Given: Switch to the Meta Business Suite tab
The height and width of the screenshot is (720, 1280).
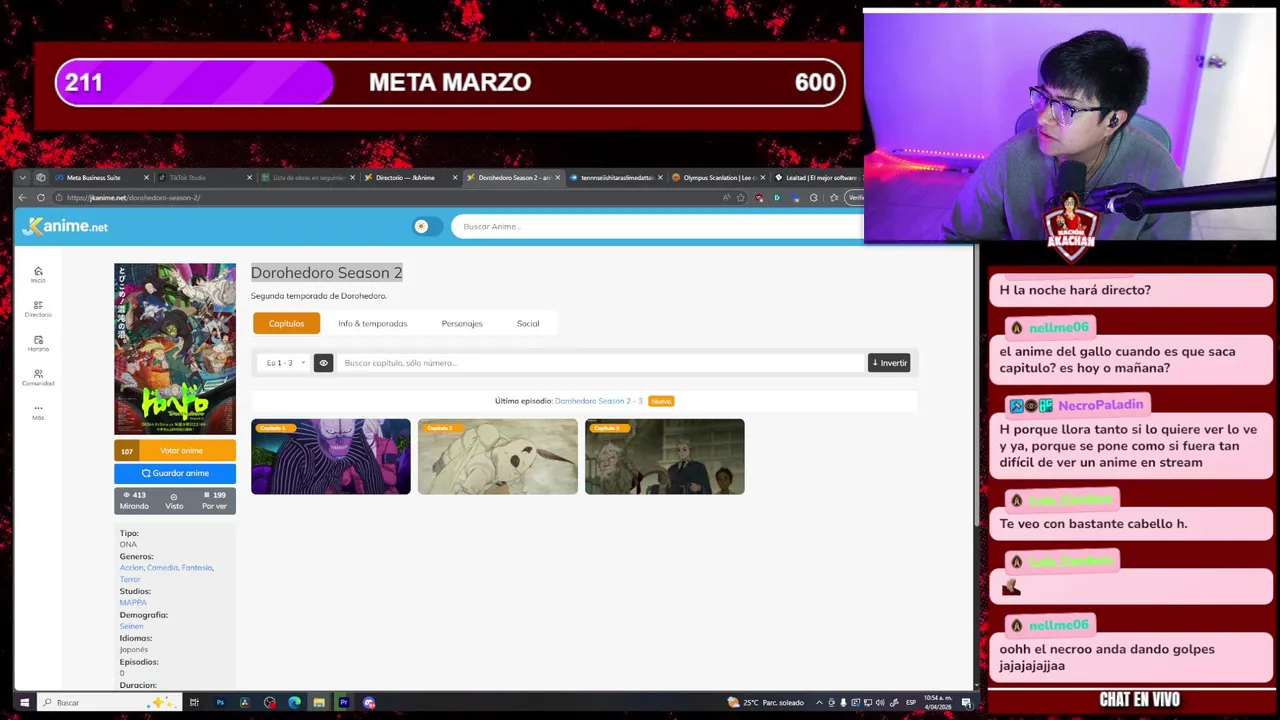Looking at the screenshot, I should 100,177.
